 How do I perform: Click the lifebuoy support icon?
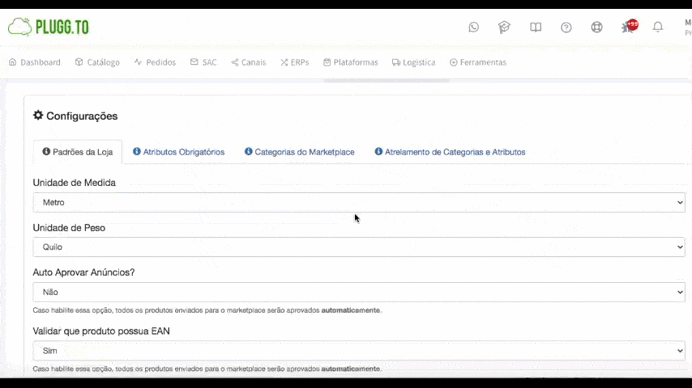coord(597,27)
